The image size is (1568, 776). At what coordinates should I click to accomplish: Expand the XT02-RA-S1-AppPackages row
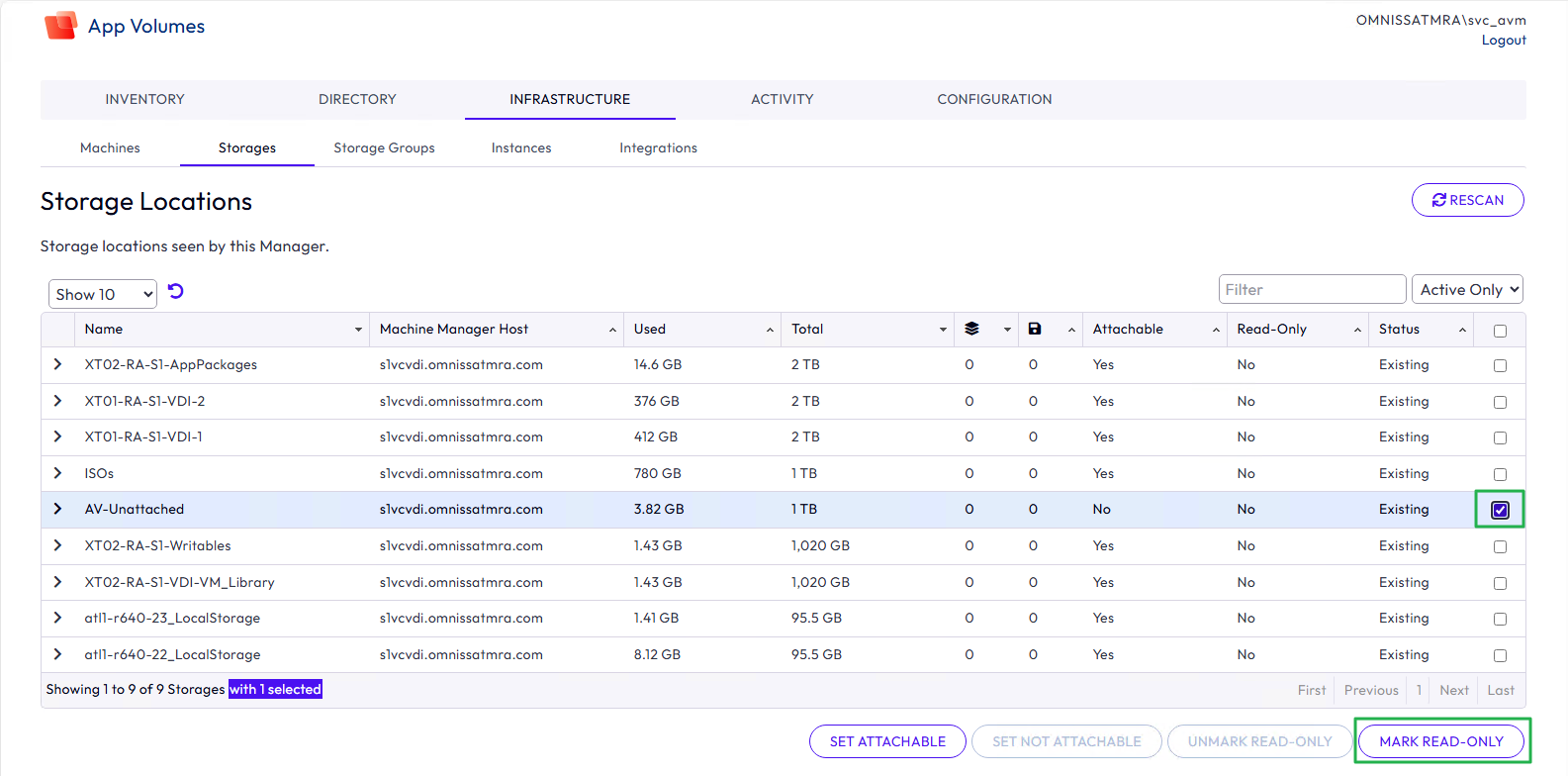[57, 364]
